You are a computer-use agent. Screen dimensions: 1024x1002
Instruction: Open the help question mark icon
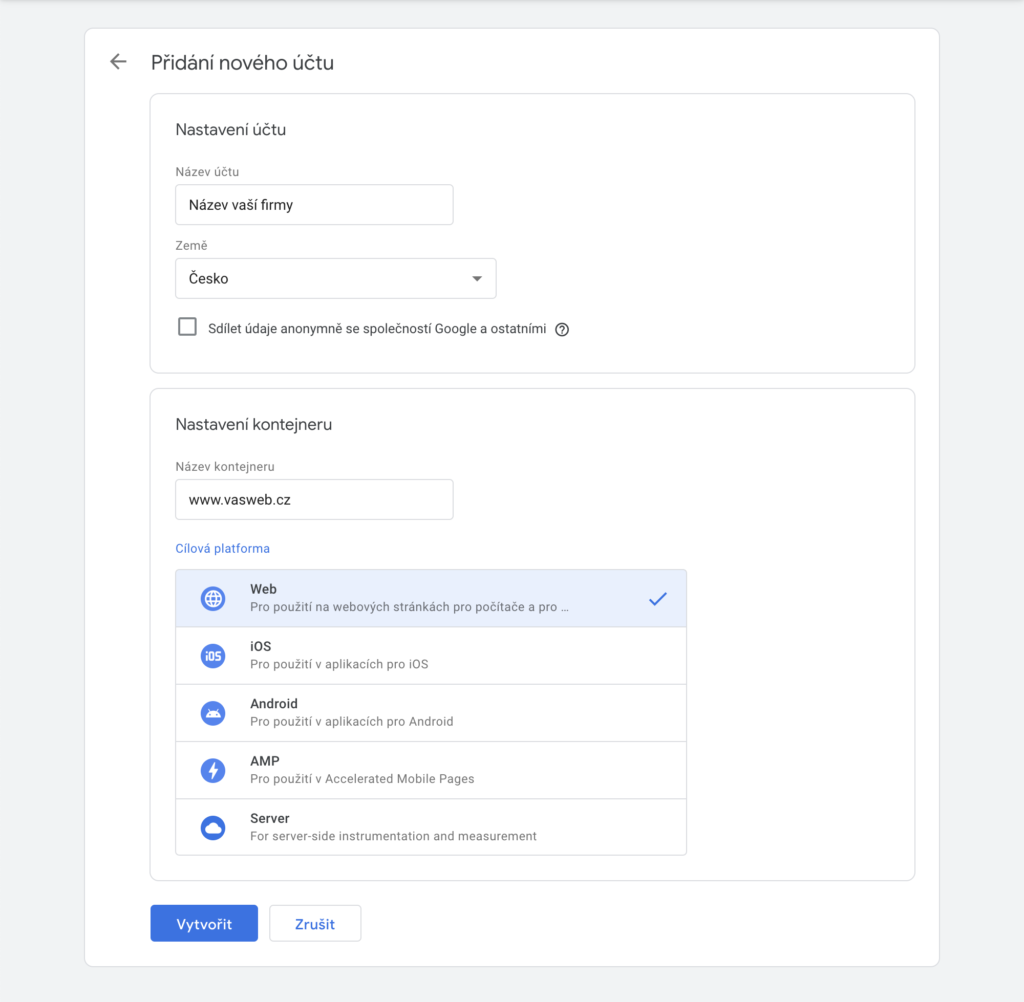[562, 329]
